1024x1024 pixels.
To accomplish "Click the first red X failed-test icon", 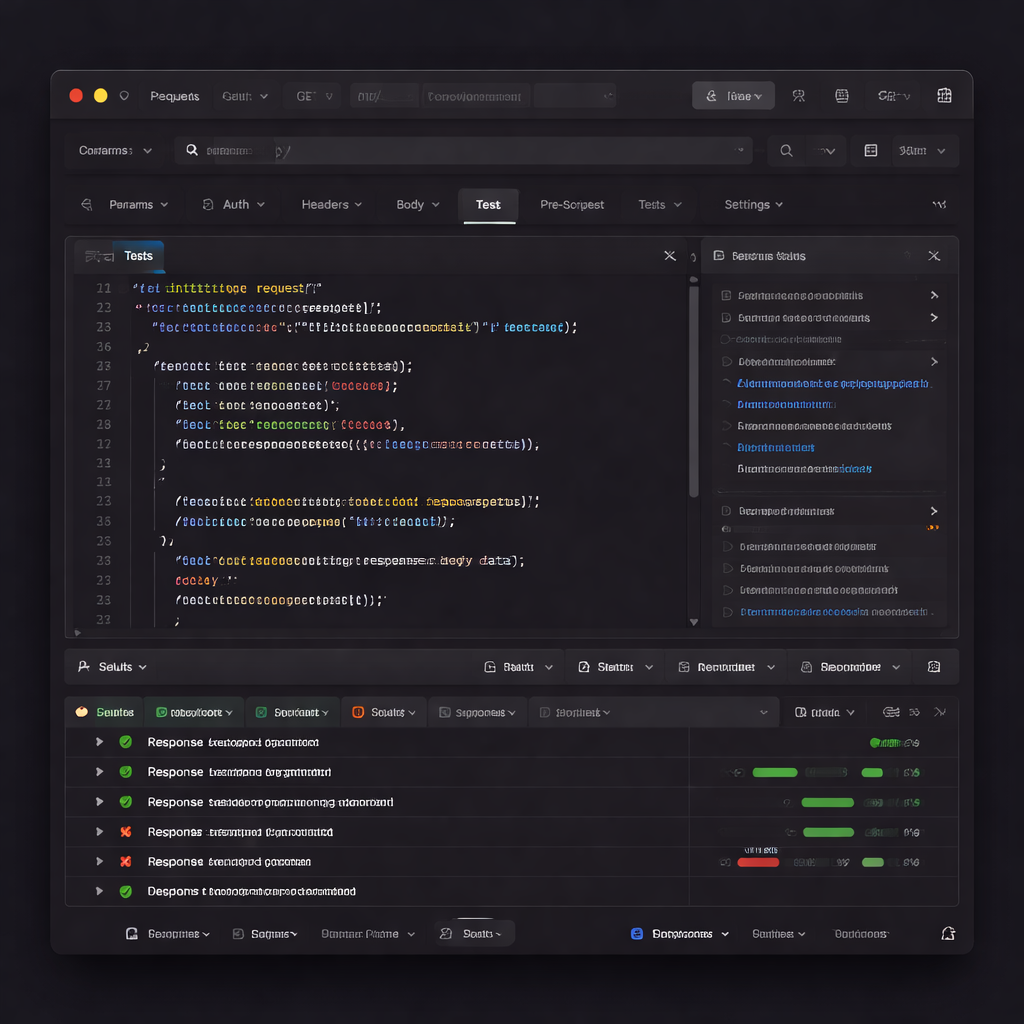I will [x=126, y=832].
